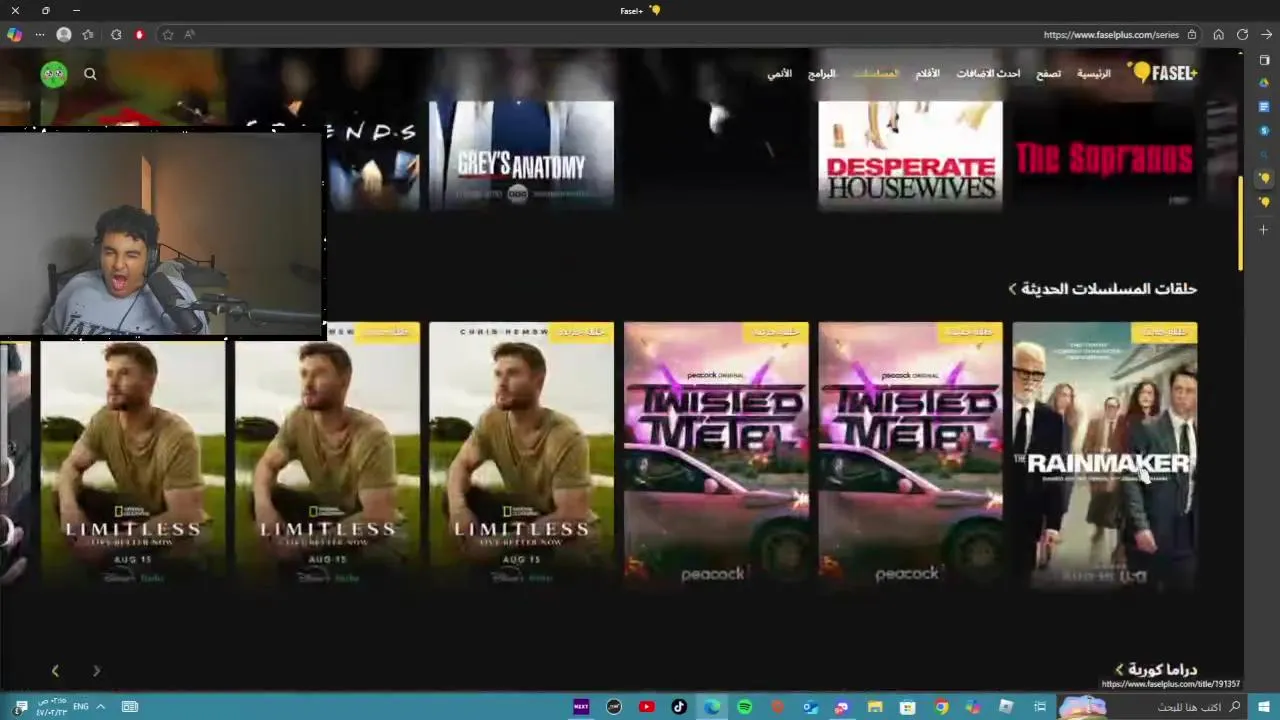Open the Google Chrome taskbar icon
Viewport: 1280px width, 720px height.
coord(941,707)
